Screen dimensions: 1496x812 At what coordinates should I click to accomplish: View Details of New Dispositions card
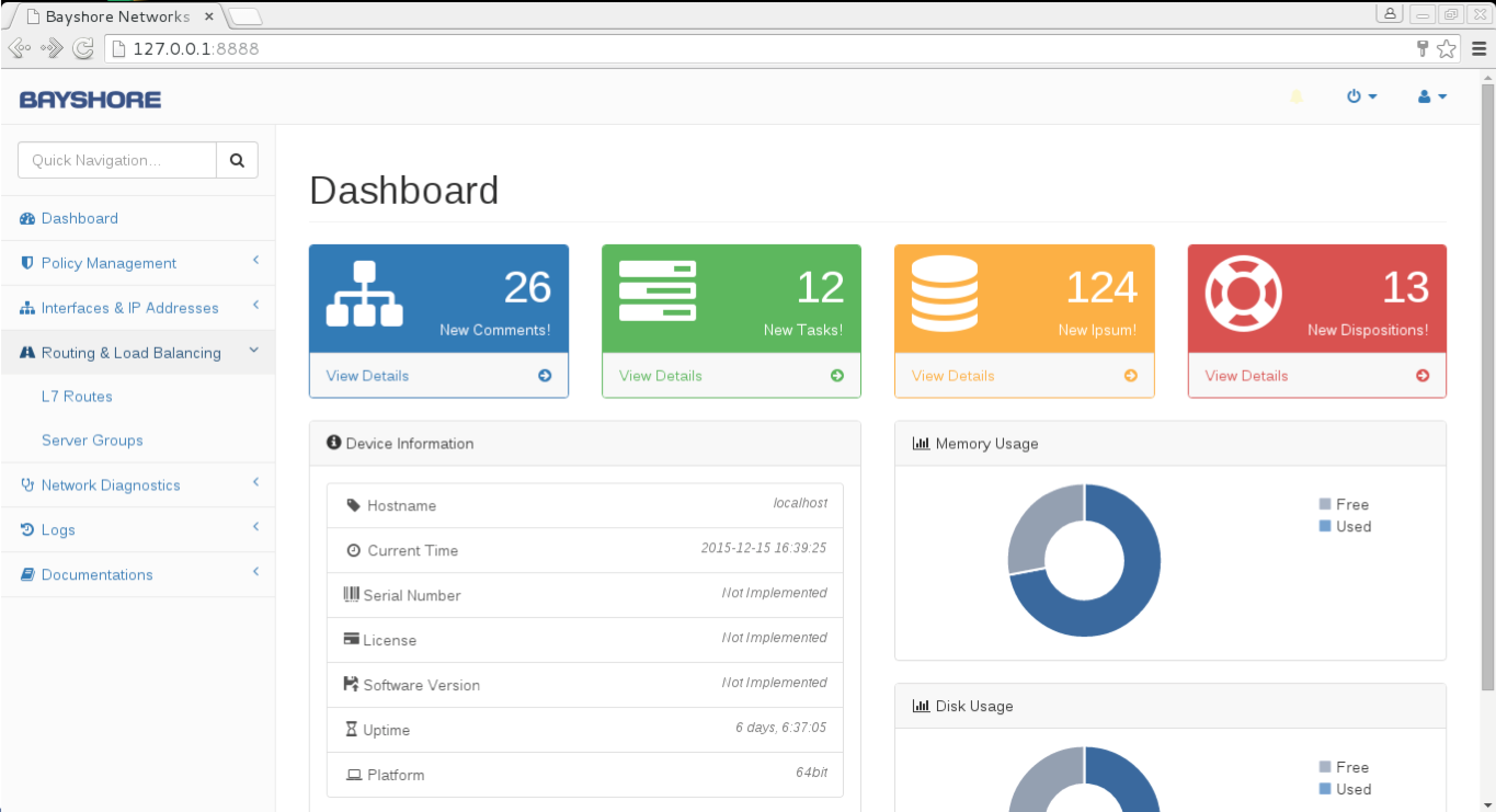[1246, 376]
